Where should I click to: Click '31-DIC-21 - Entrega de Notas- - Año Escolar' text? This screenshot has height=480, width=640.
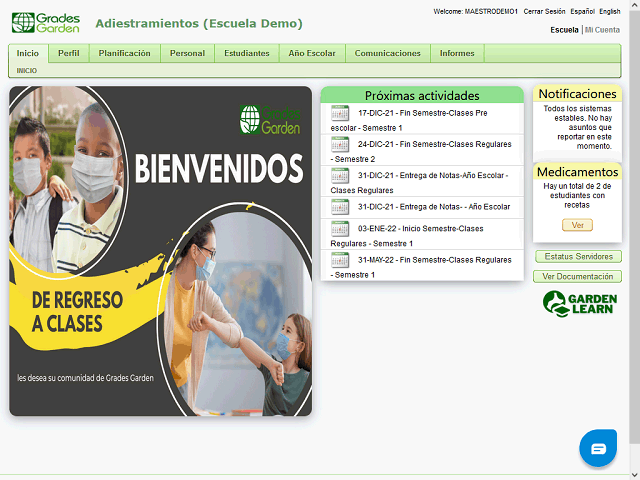[434, 207]
